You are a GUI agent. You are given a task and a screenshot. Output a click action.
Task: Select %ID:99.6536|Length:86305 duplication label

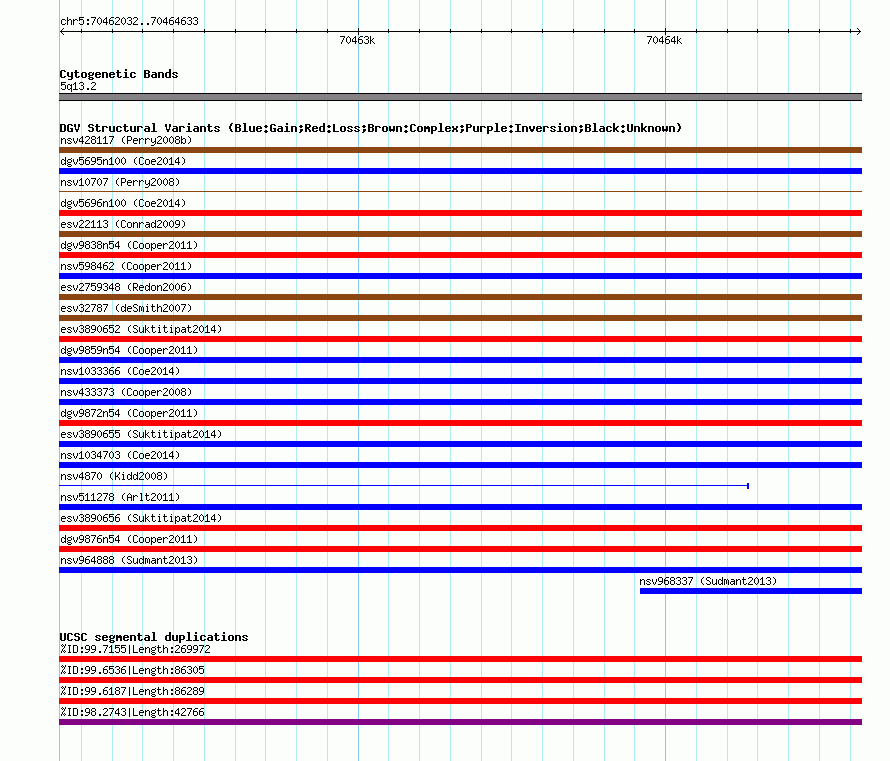[132, 670]
